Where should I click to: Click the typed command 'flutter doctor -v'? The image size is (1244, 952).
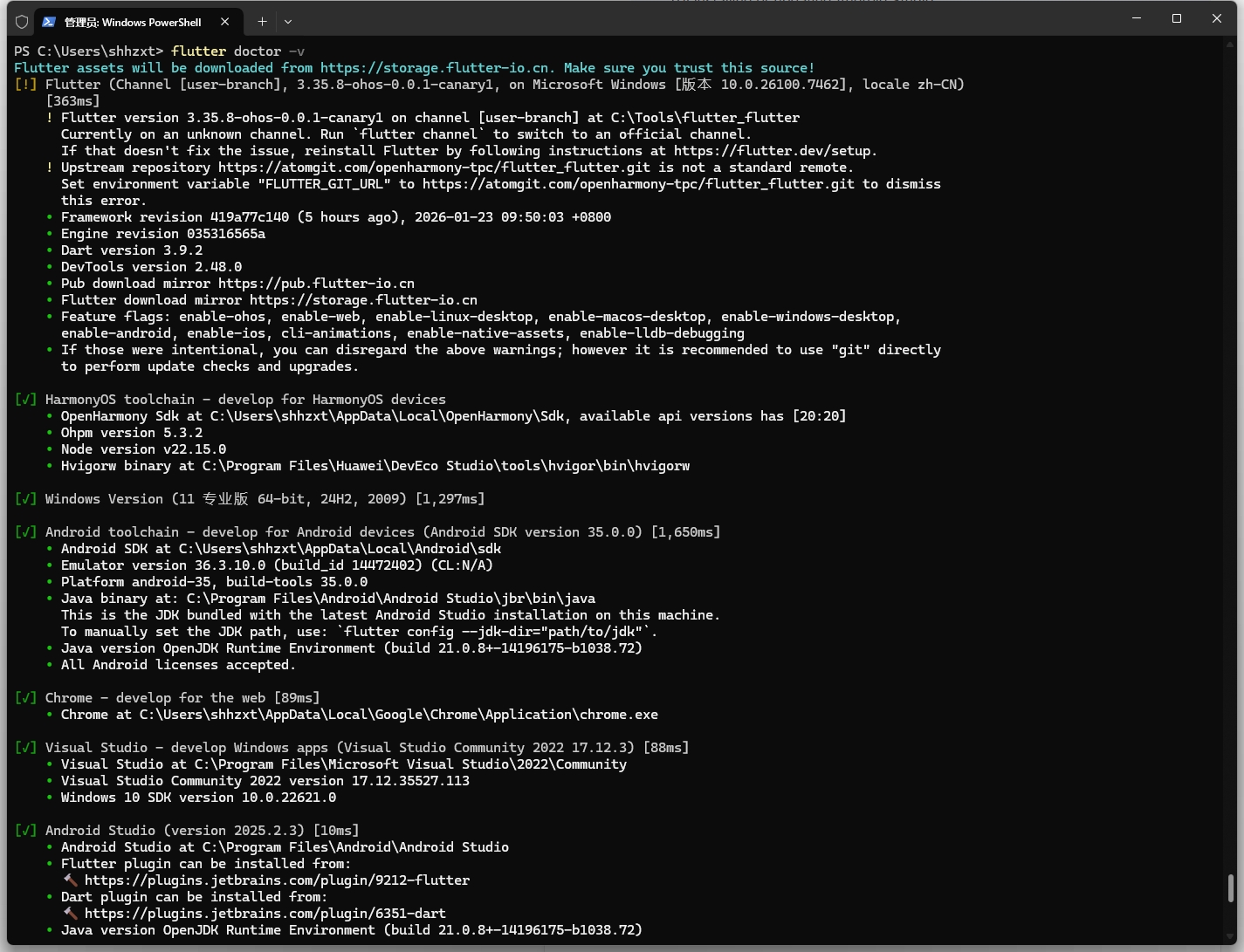pyautogui.click(x=238, y=51)
